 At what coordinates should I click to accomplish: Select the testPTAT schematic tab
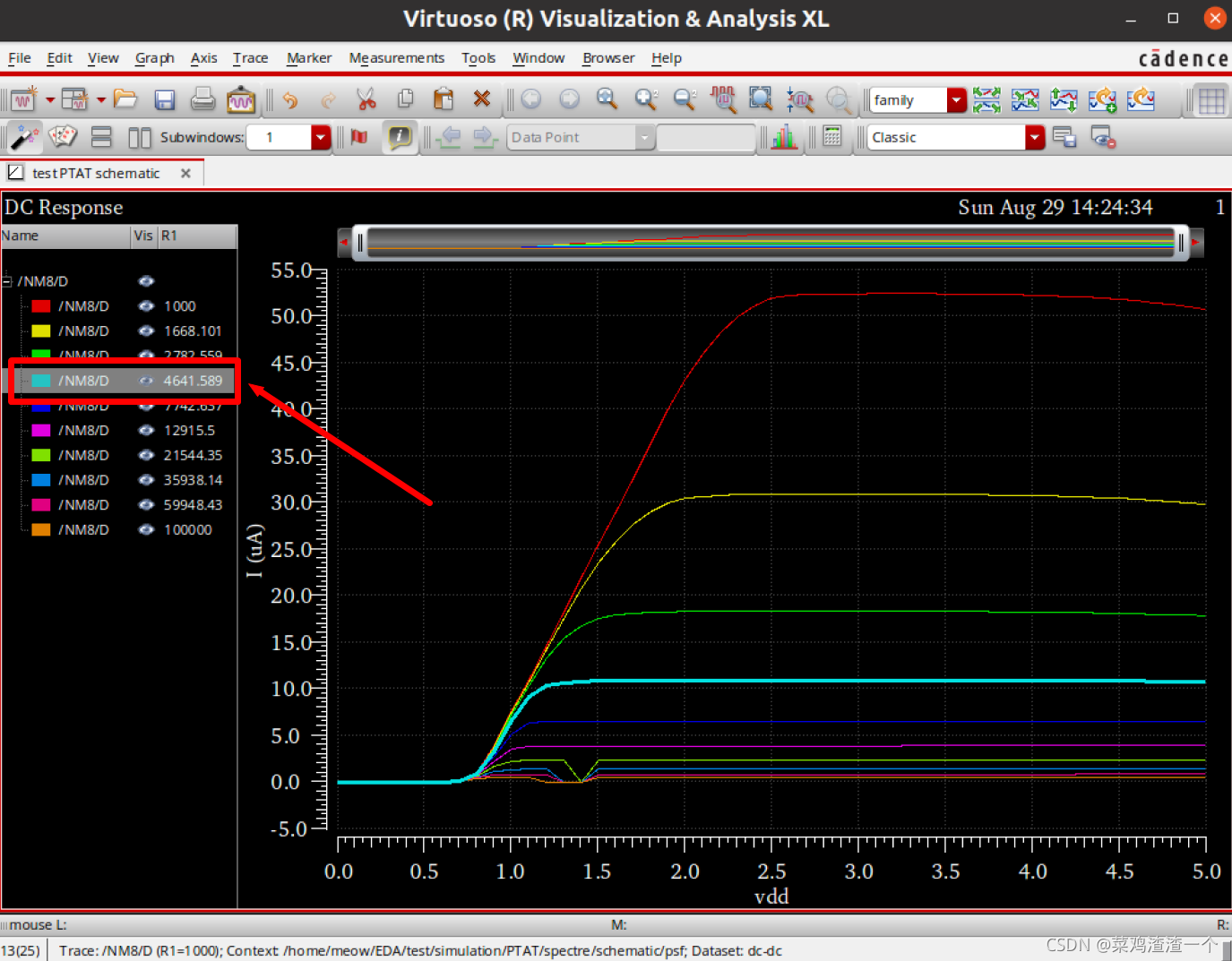[x=96, y=174]
